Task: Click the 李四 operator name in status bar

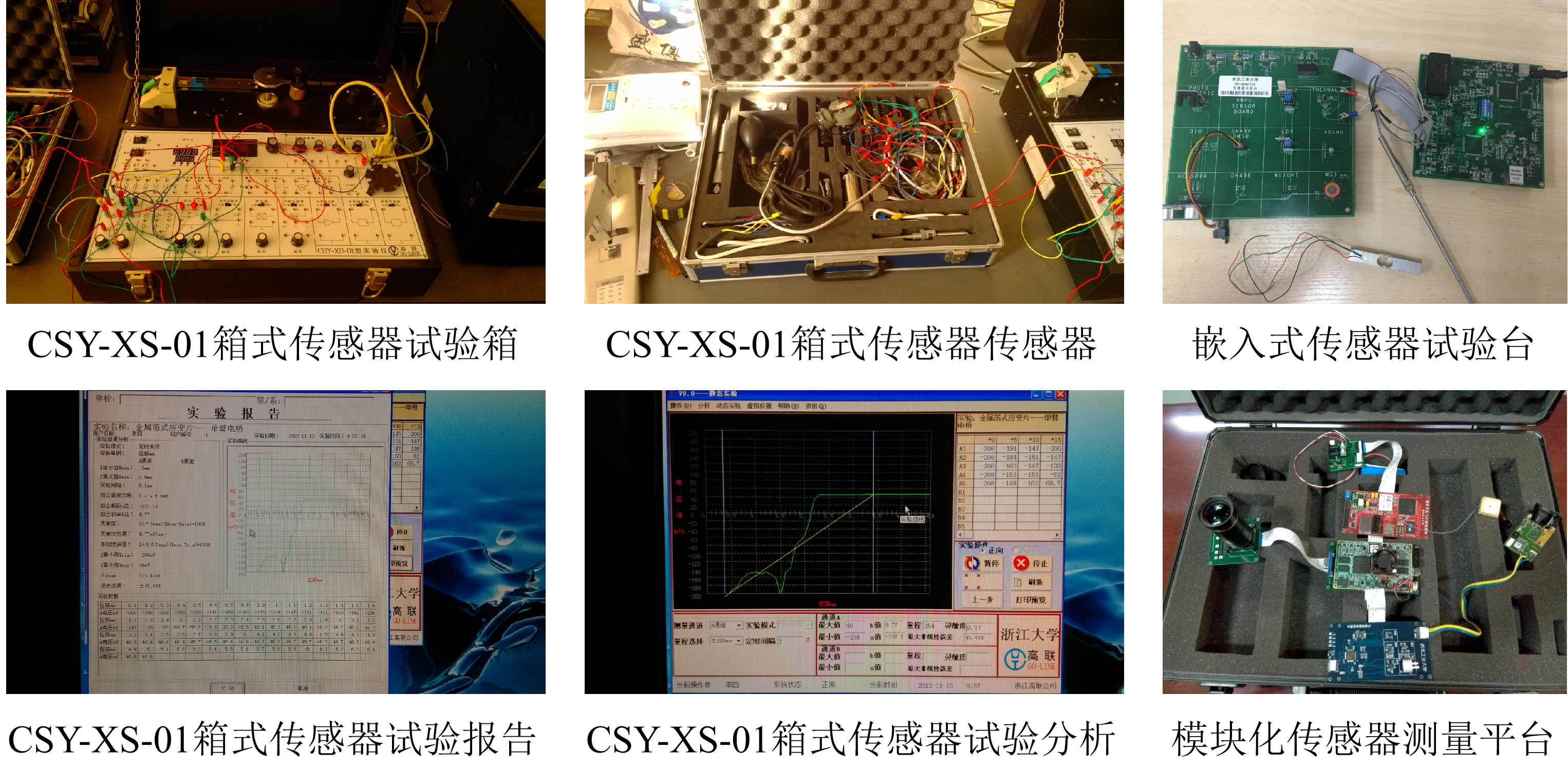Action: [732, 685]
